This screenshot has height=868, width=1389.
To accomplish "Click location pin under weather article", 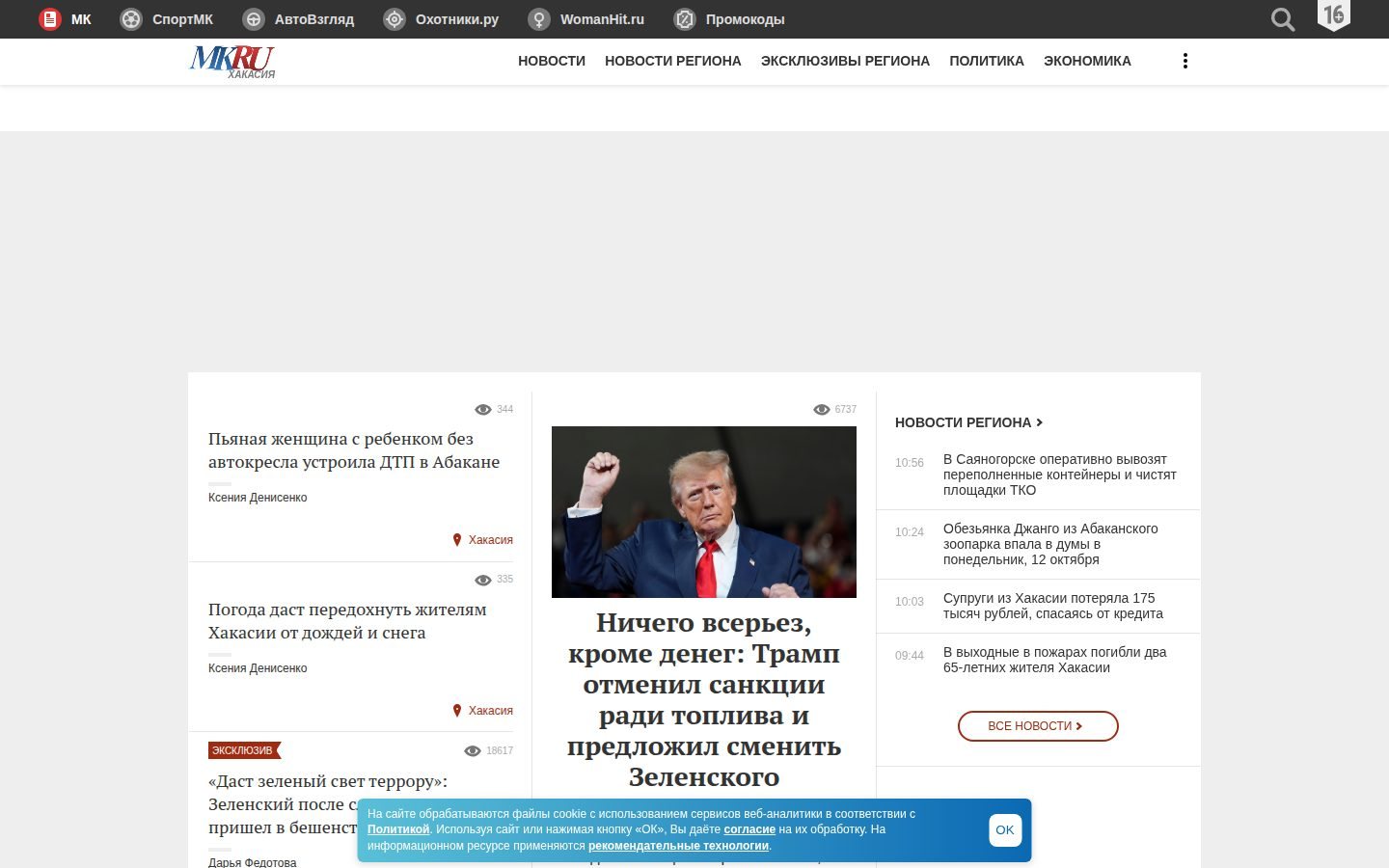I will click(x=457, y=711).
